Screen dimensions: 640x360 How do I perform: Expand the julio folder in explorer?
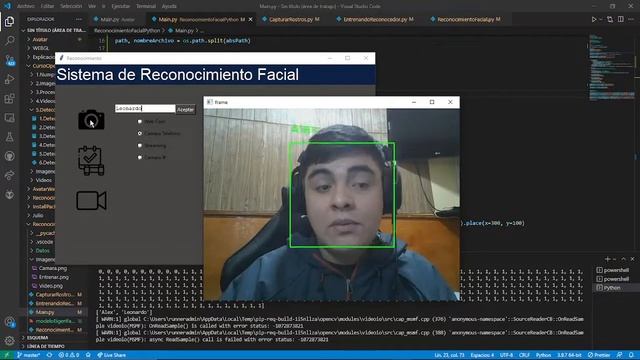tap(38, 215)
